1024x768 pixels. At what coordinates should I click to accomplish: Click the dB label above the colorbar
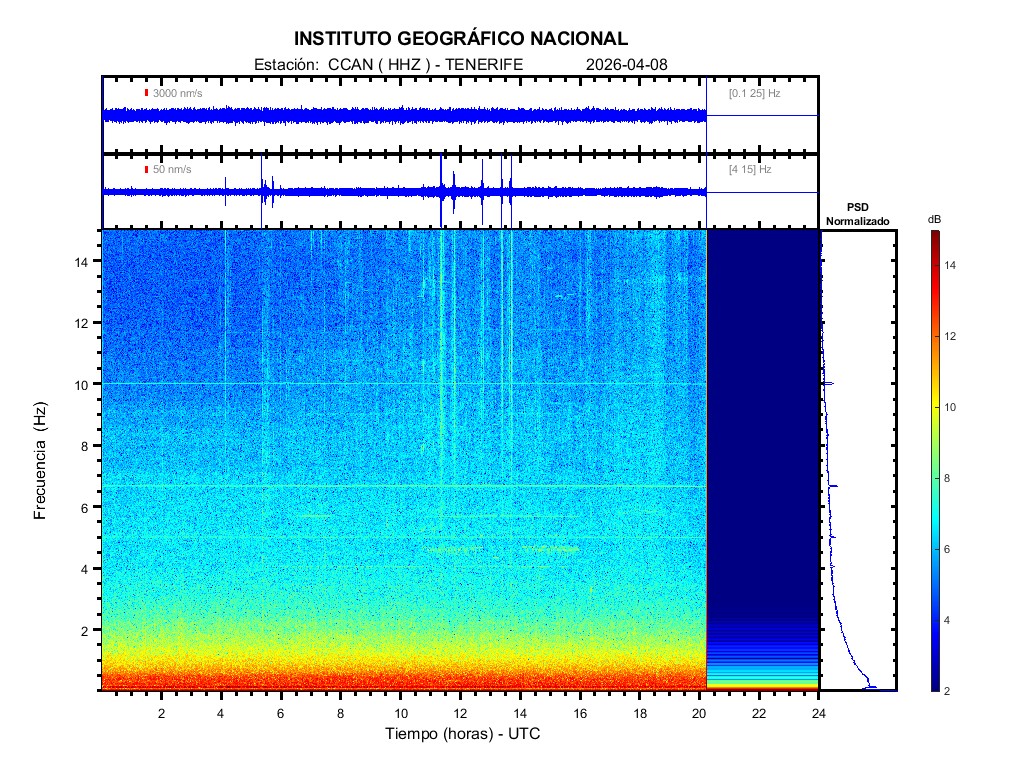934,219
